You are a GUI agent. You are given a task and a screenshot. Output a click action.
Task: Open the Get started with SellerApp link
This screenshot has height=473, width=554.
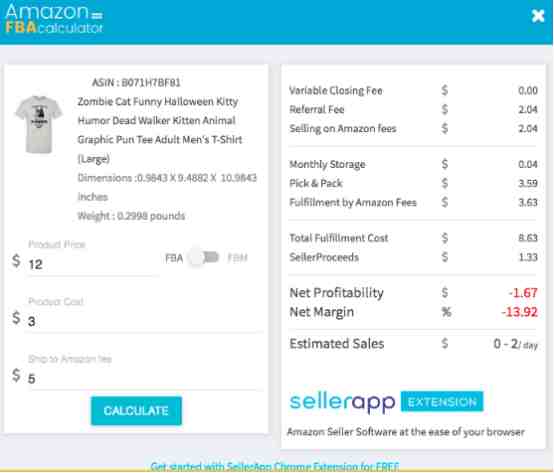(x=275, y=466)
